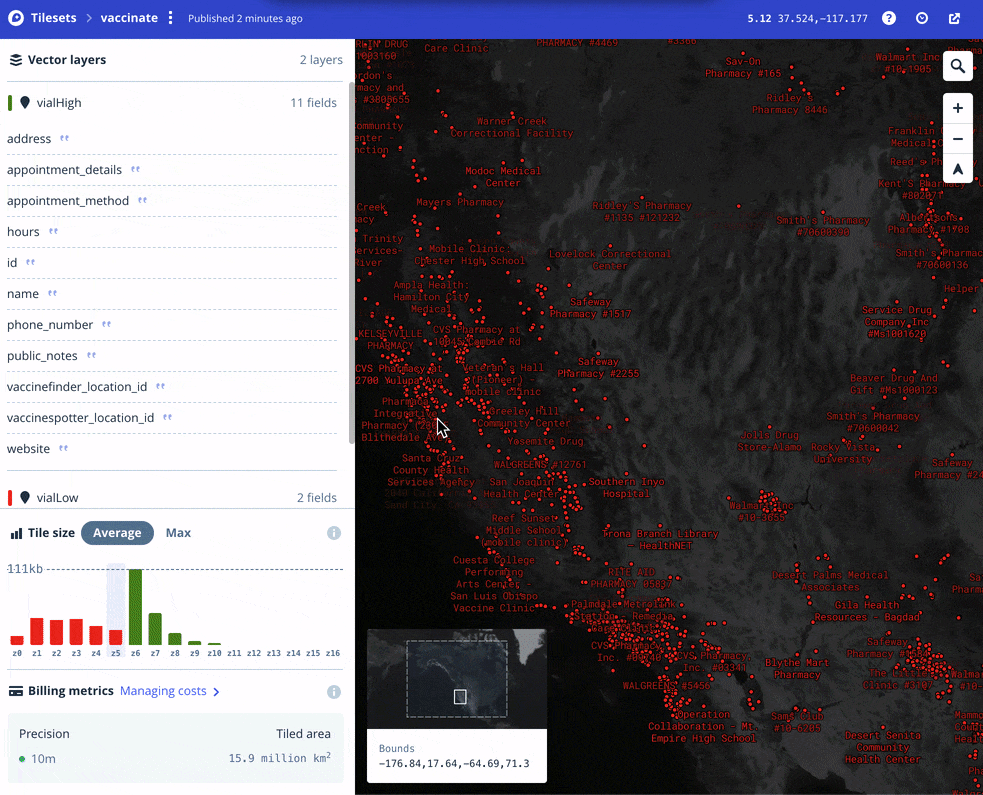
Task: Click the tall green z6 bar
Action: [x=135, y=607]
